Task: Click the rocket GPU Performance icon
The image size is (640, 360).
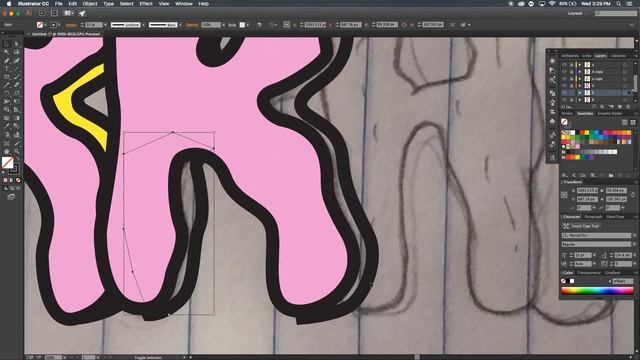Action: point(82,13)
